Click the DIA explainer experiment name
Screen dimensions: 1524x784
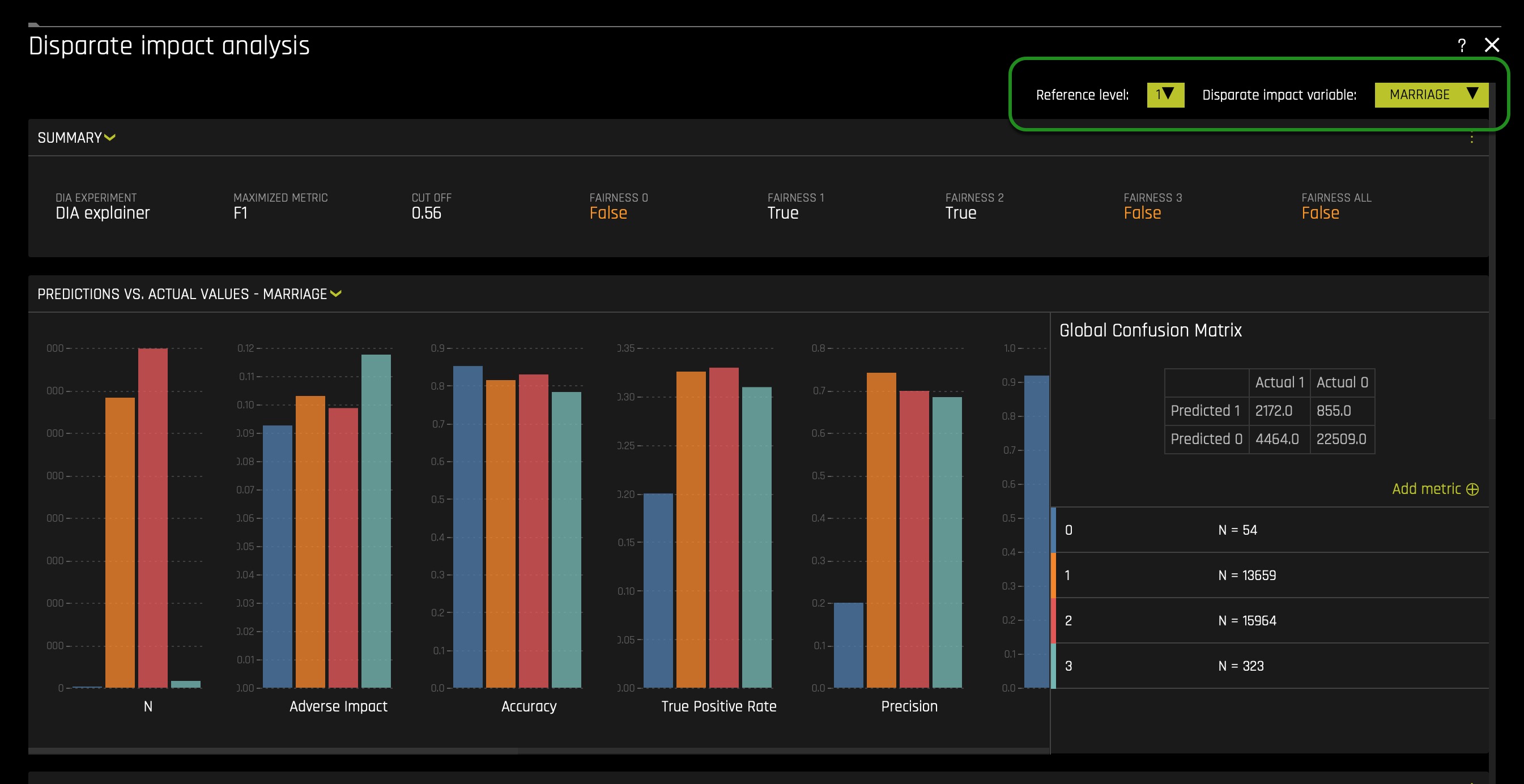[x=103, y=213]
